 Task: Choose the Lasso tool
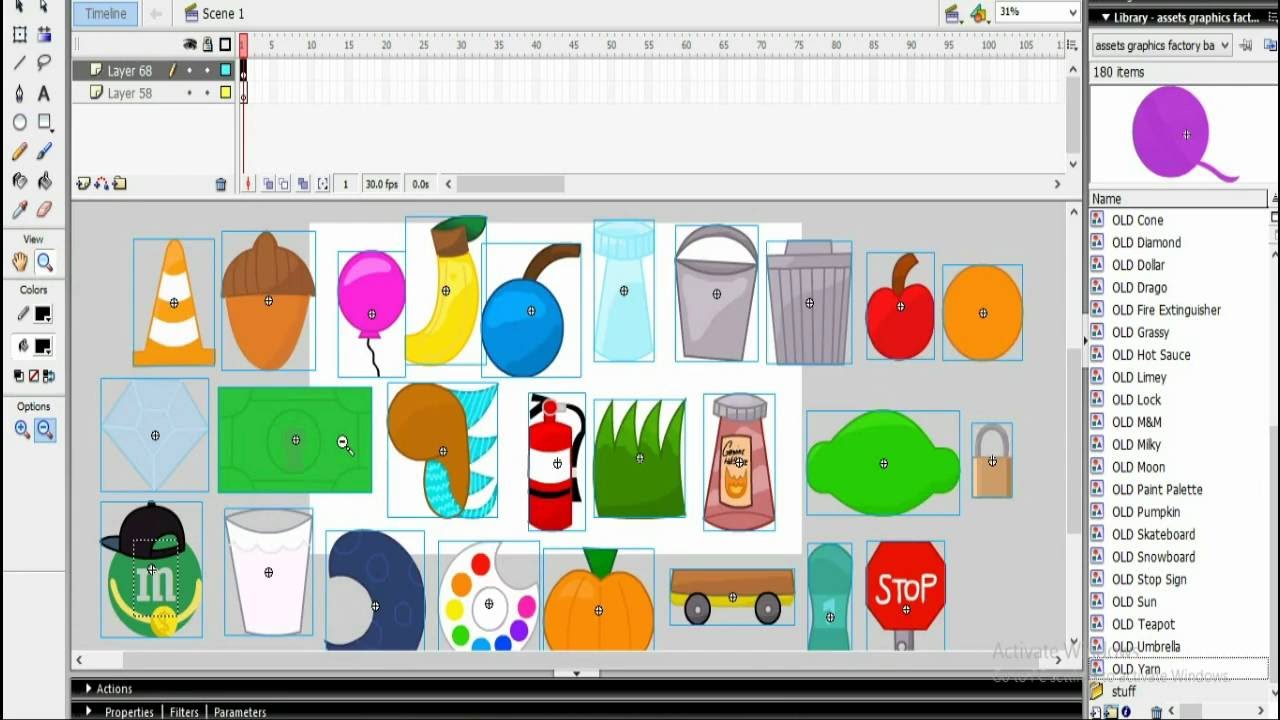coord(44,63)
